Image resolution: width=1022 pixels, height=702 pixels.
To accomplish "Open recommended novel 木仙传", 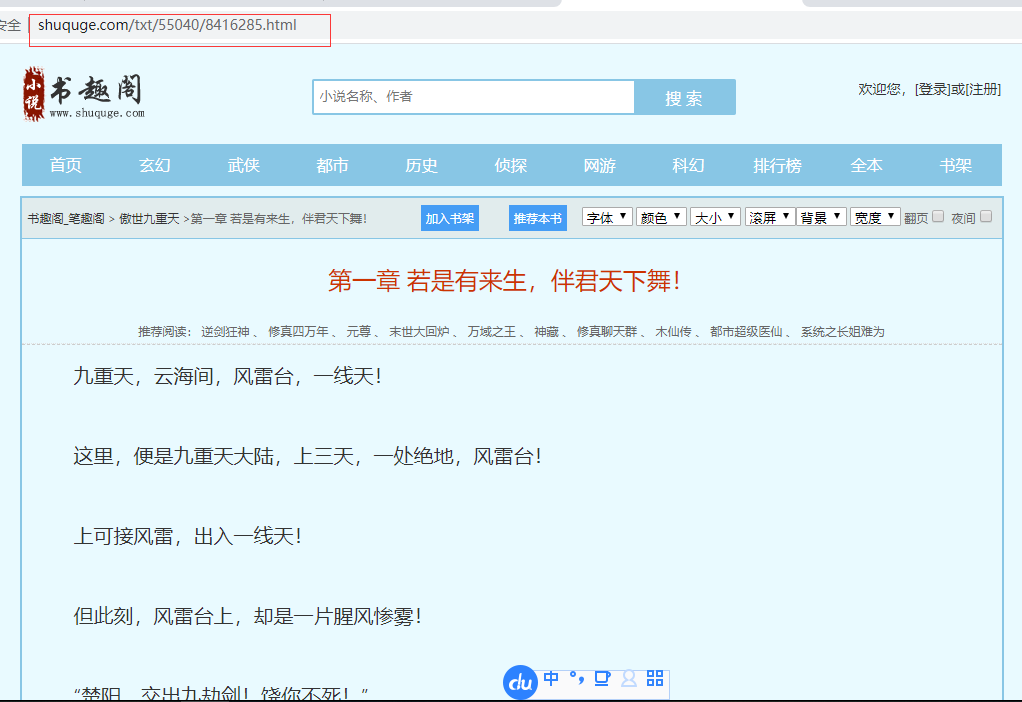I will click(673, 332).
